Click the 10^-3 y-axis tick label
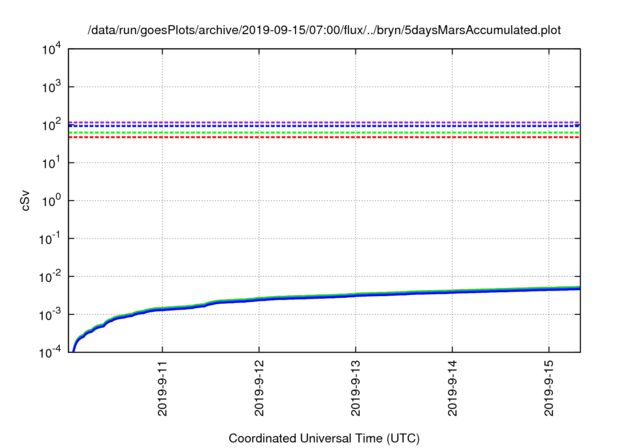 pyautogui.click(x=51, y=315)
